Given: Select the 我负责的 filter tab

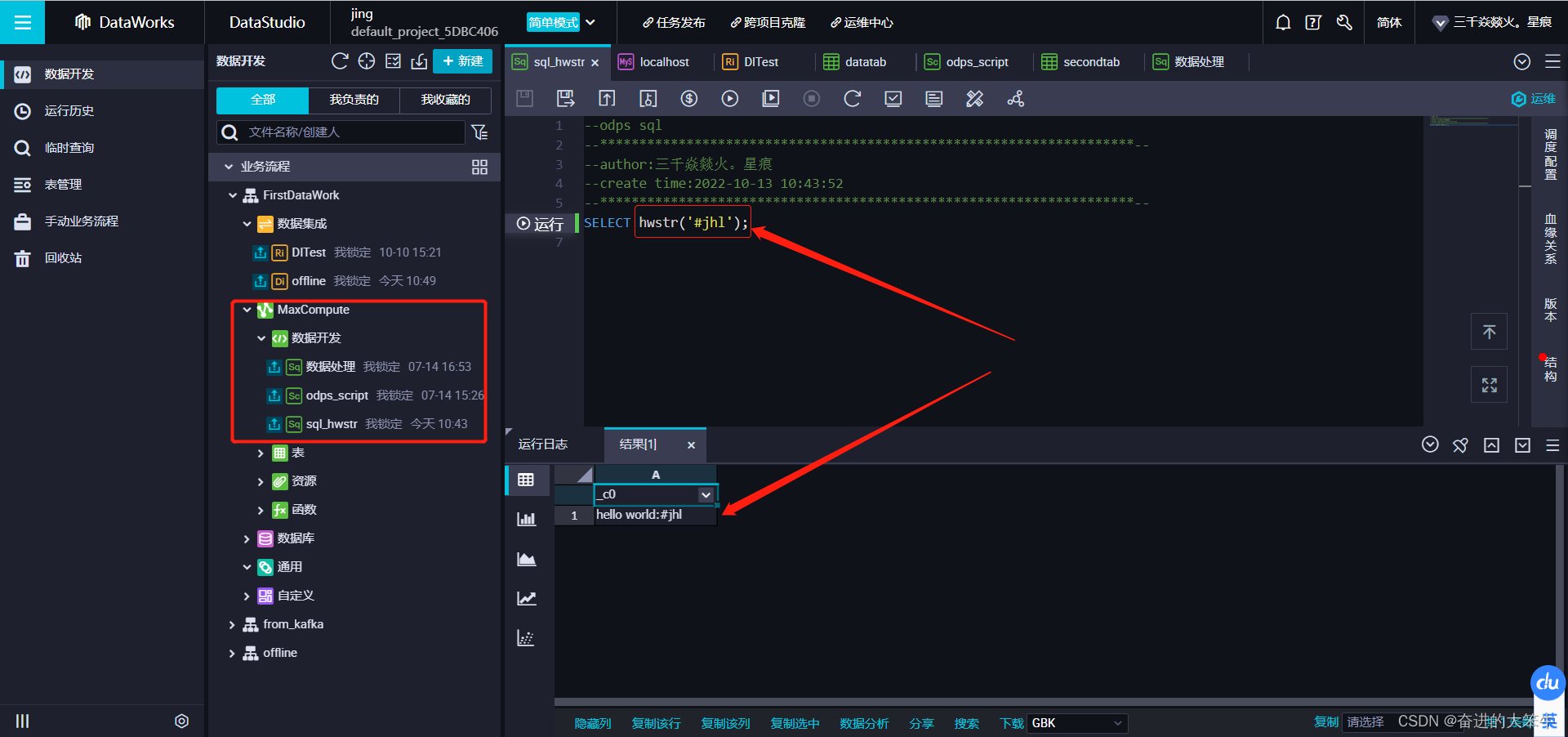Looking at the screenshot, I should pyautogui.click(x=354, y=100).
